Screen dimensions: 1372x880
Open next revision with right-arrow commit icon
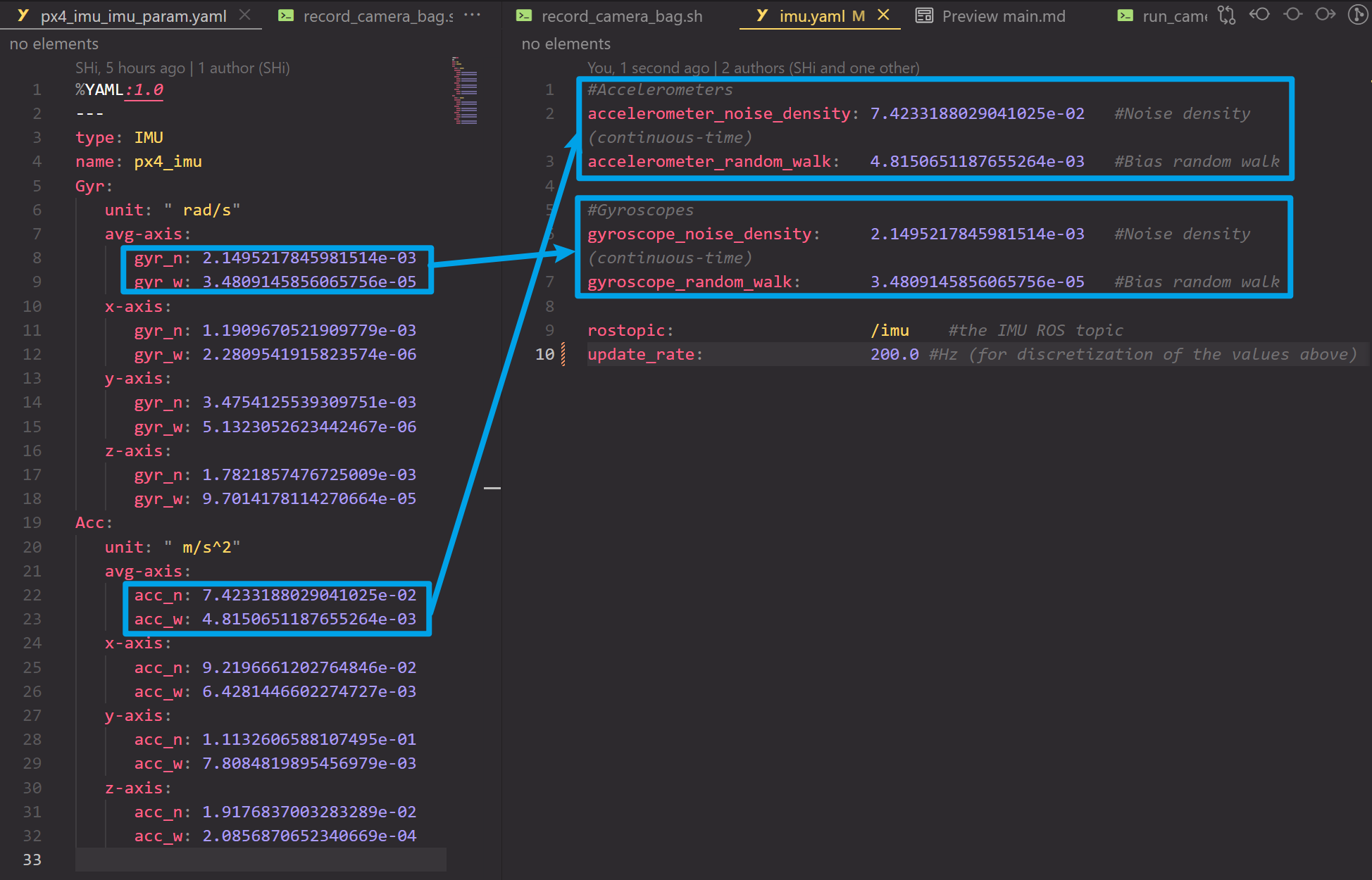click(x=1325, y=15)
